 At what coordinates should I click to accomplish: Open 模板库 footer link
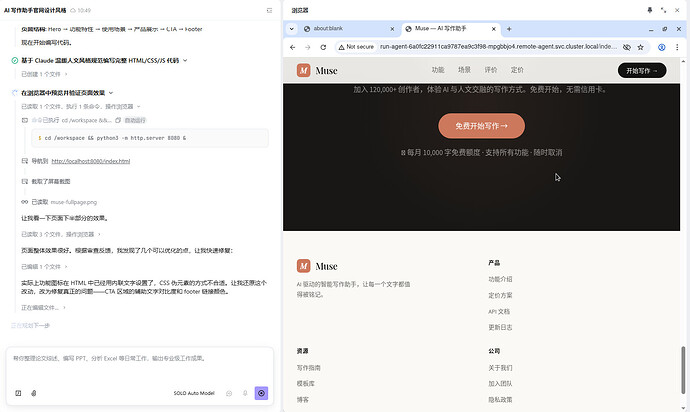click(306, 383)
